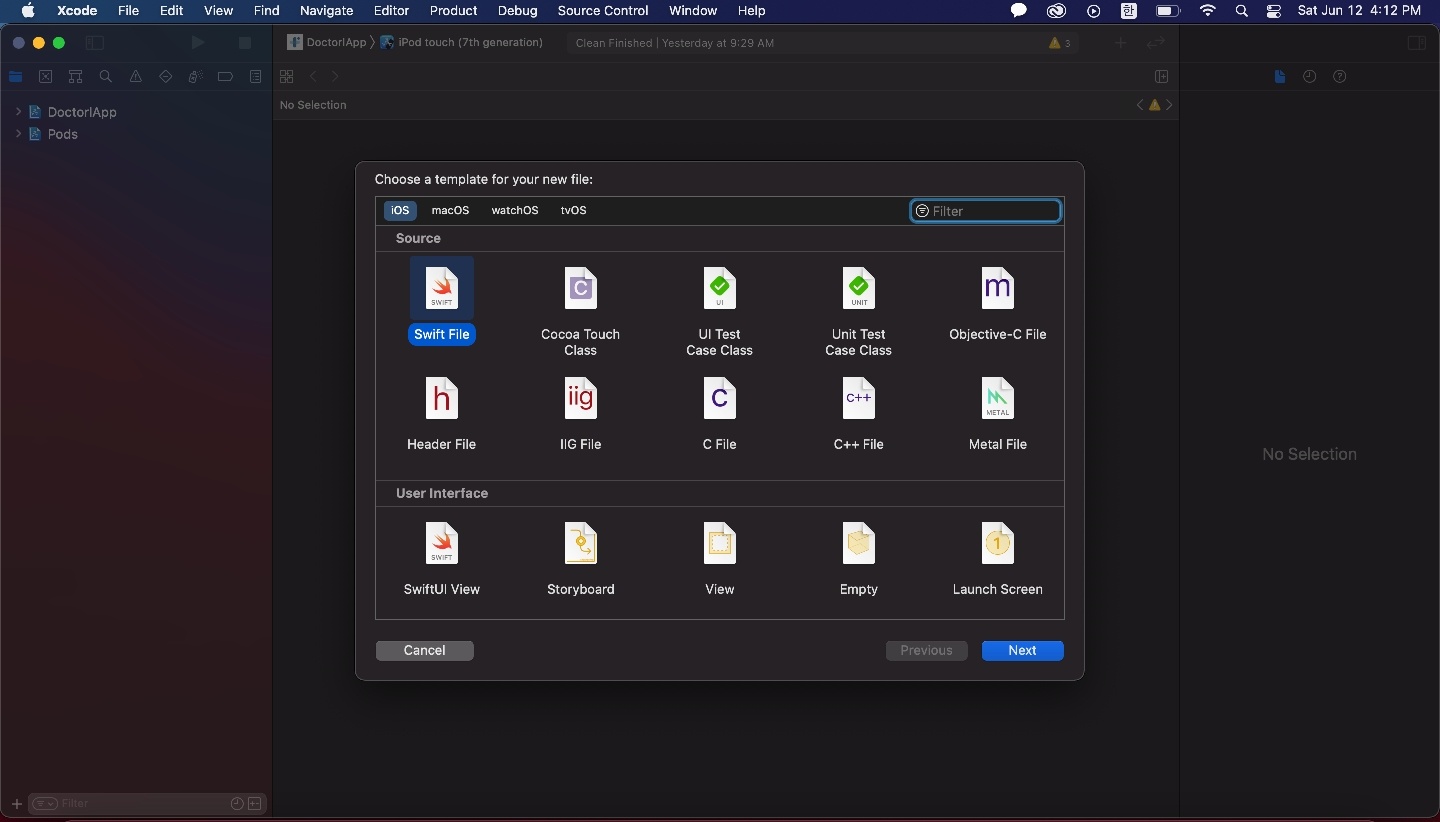This screenshot has width=1440, height=822.
Task: Select the C++ File template
Action: [x=858, y=414]
